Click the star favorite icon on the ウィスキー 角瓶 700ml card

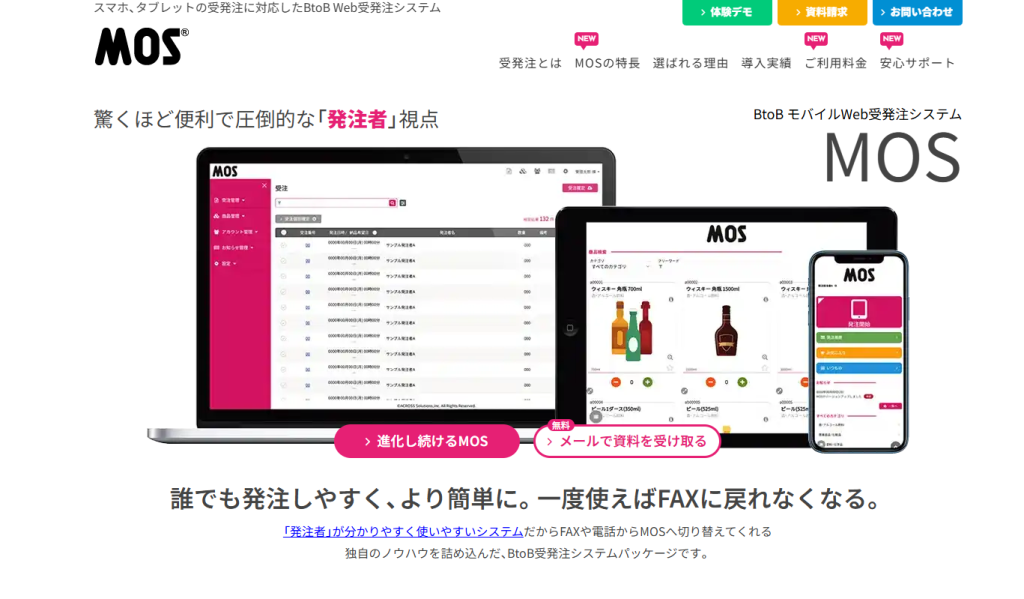[668, 366]
